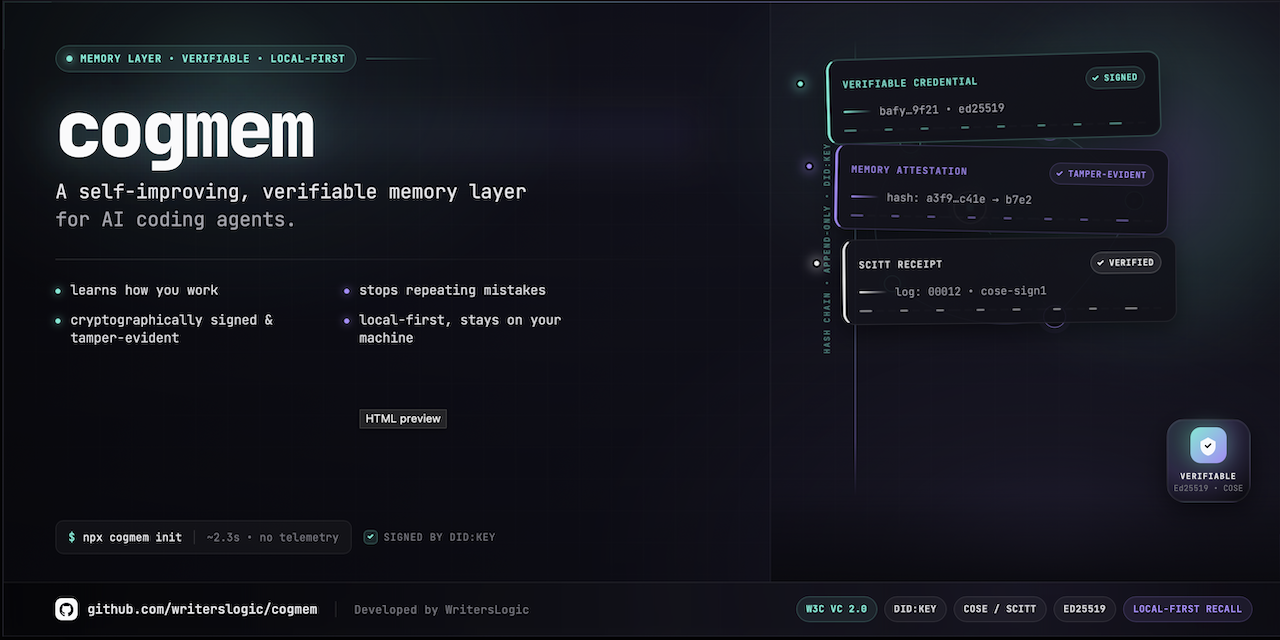Click the MEMORY ATTESTATION card title
The image size is (1280, 640).
coord(909,171)
